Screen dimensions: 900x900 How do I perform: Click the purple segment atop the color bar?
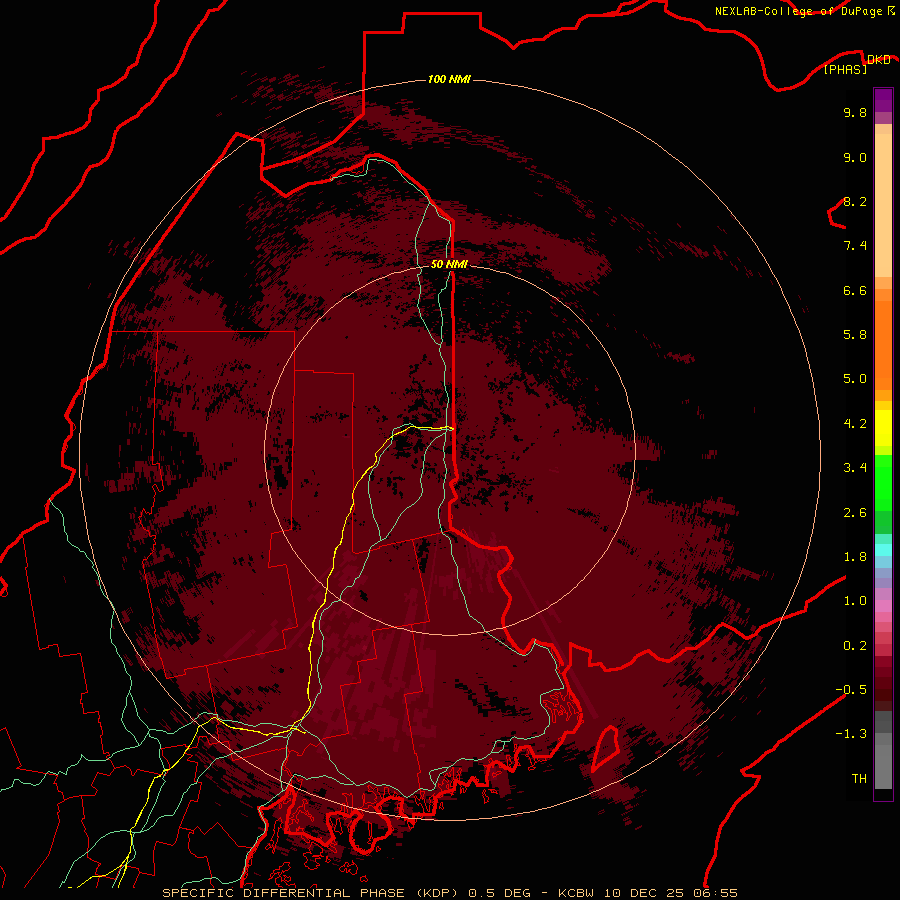point(883,100)
